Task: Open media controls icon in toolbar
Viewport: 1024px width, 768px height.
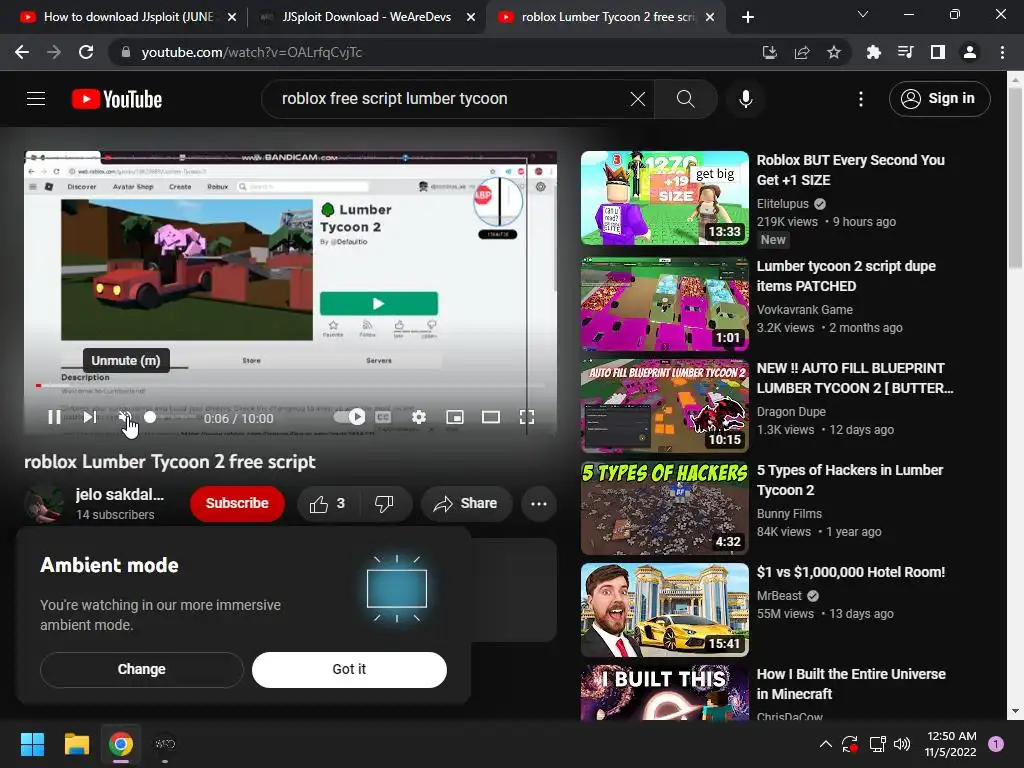Action: point(905,52)
